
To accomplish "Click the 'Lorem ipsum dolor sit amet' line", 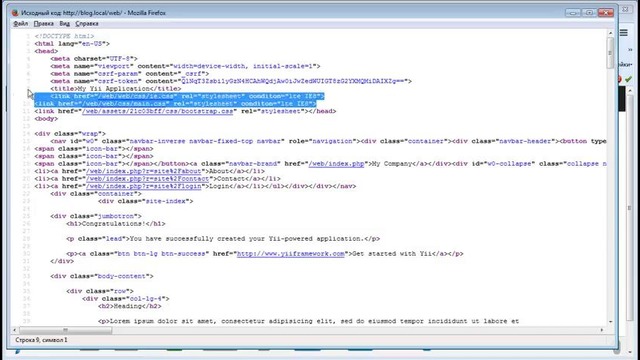I will [308, 321].
